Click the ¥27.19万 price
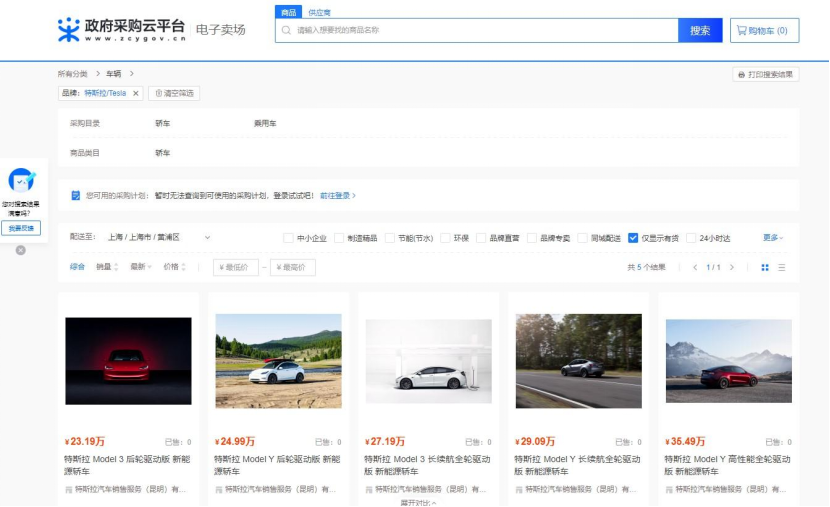 (385, 441)
